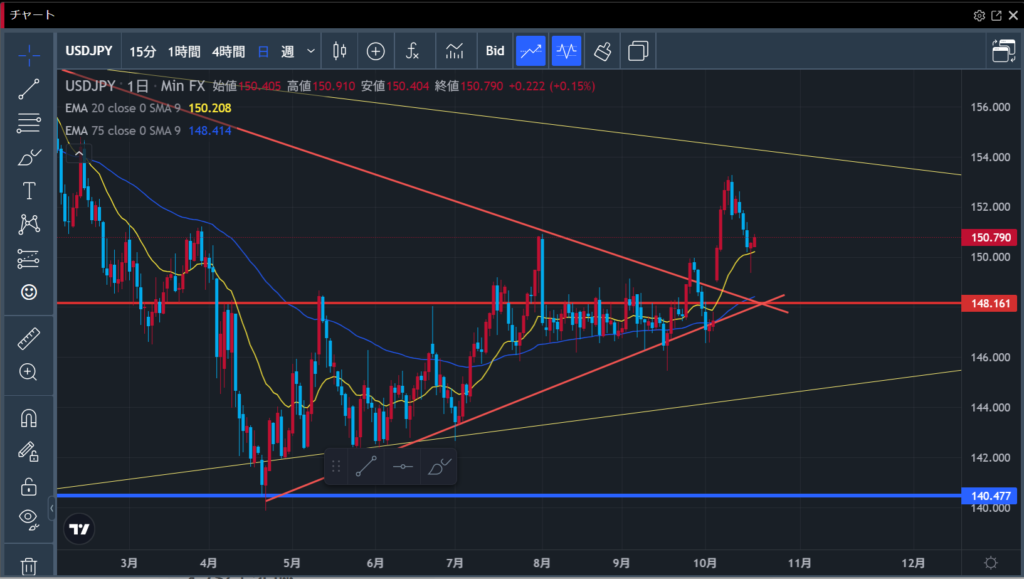Open the Fibonacci retracement tools

click(x=29, y=124)
